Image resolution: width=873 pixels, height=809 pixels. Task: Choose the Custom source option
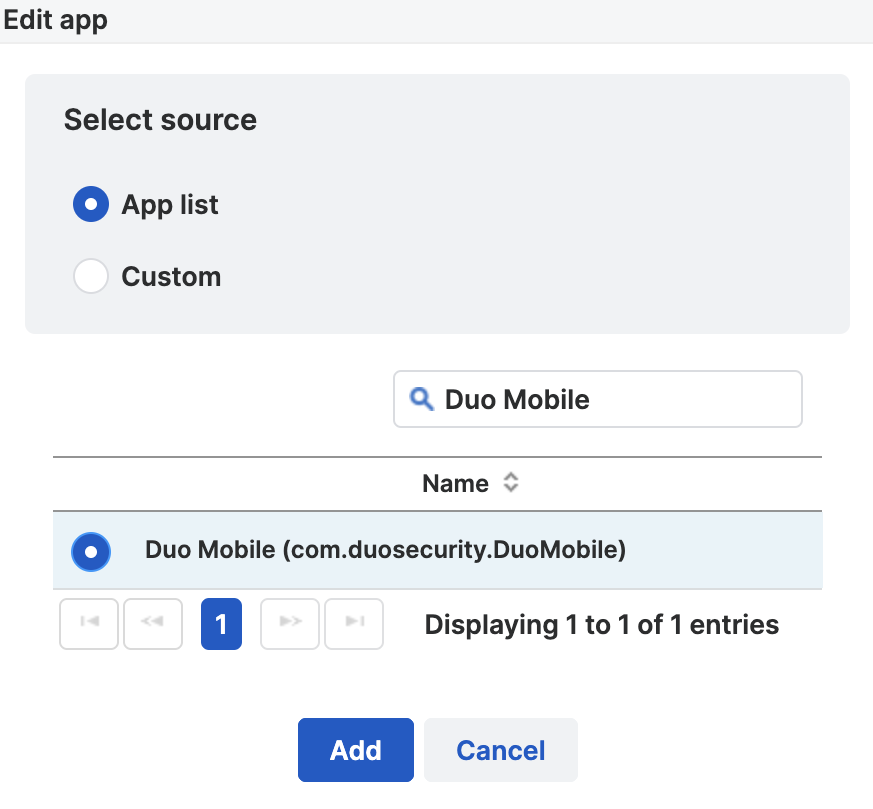[x=90, y=276]
